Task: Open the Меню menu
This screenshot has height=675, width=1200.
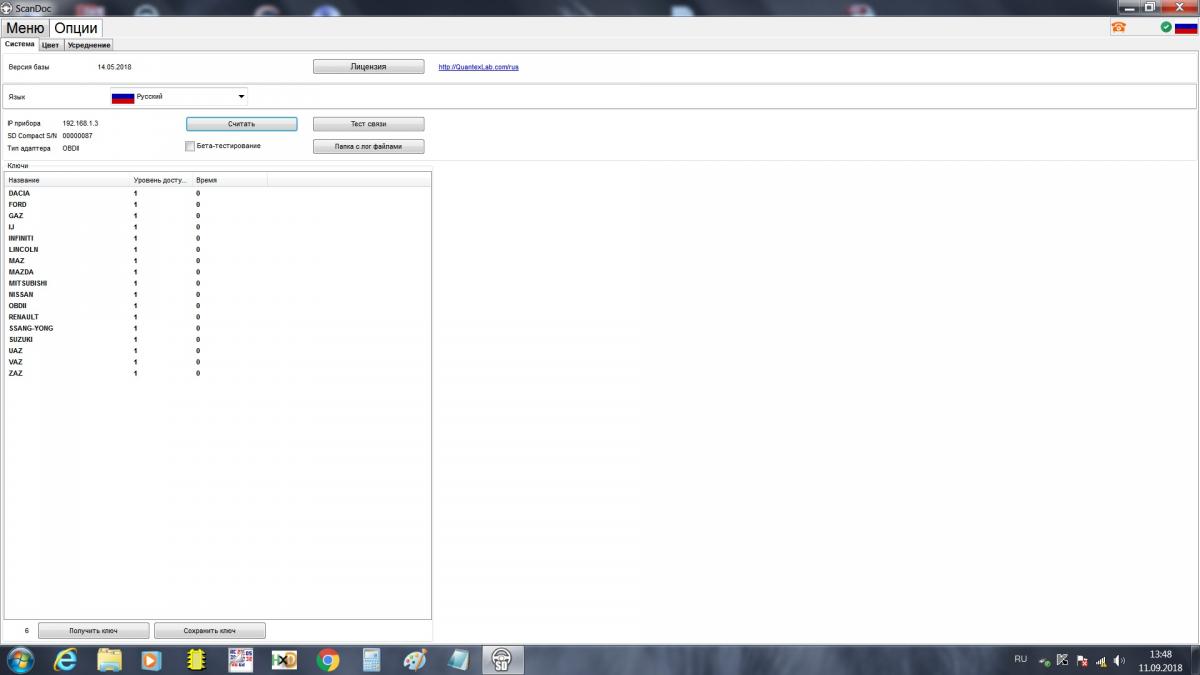Action: coord(25,28)
